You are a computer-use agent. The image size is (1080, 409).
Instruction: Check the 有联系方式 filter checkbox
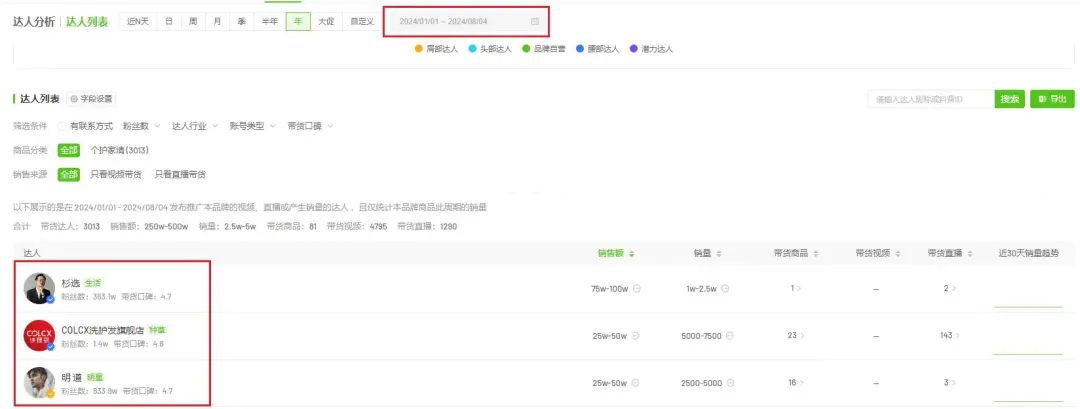[62, 126]
